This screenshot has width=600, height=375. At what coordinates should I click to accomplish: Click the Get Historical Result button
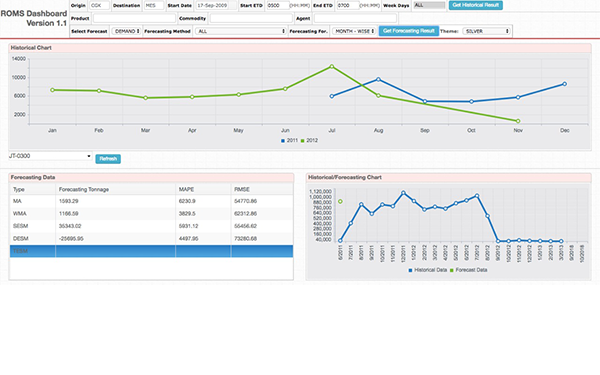pyautogui.click(x=475, y=5)
